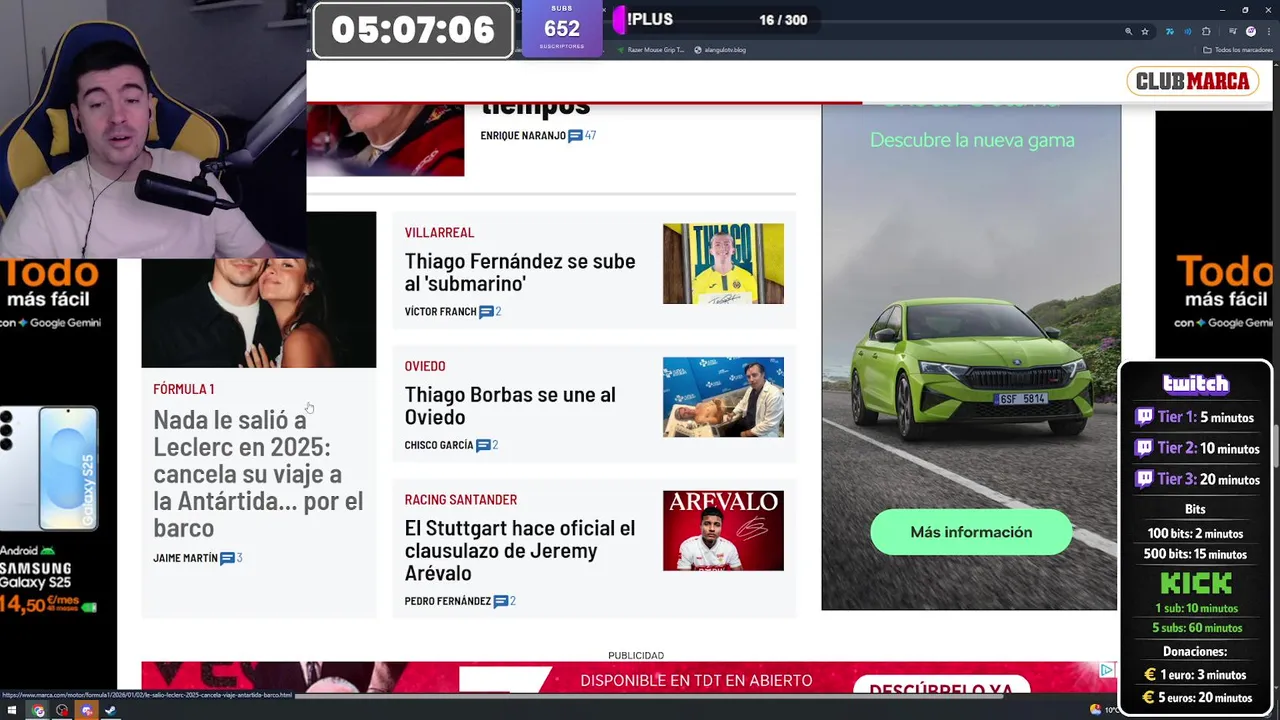Open comments icon next to Enrique Naranjo
The height and width of the screenshot is (720, 1280).
coord(575,136)
